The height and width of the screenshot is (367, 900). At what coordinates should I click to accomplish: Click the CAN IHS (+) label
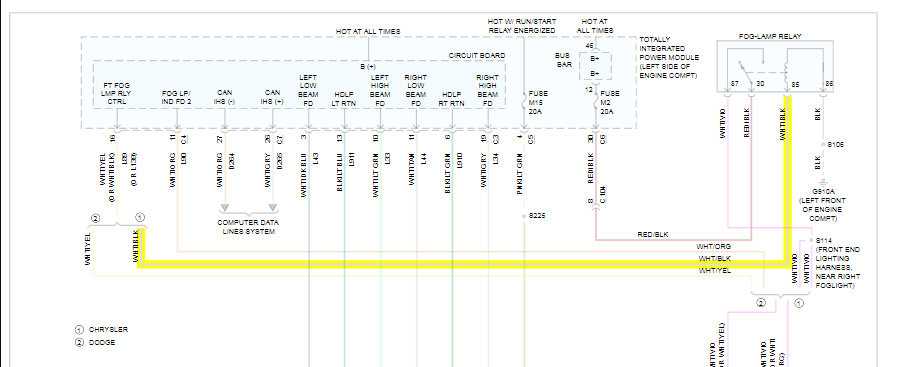273,97
